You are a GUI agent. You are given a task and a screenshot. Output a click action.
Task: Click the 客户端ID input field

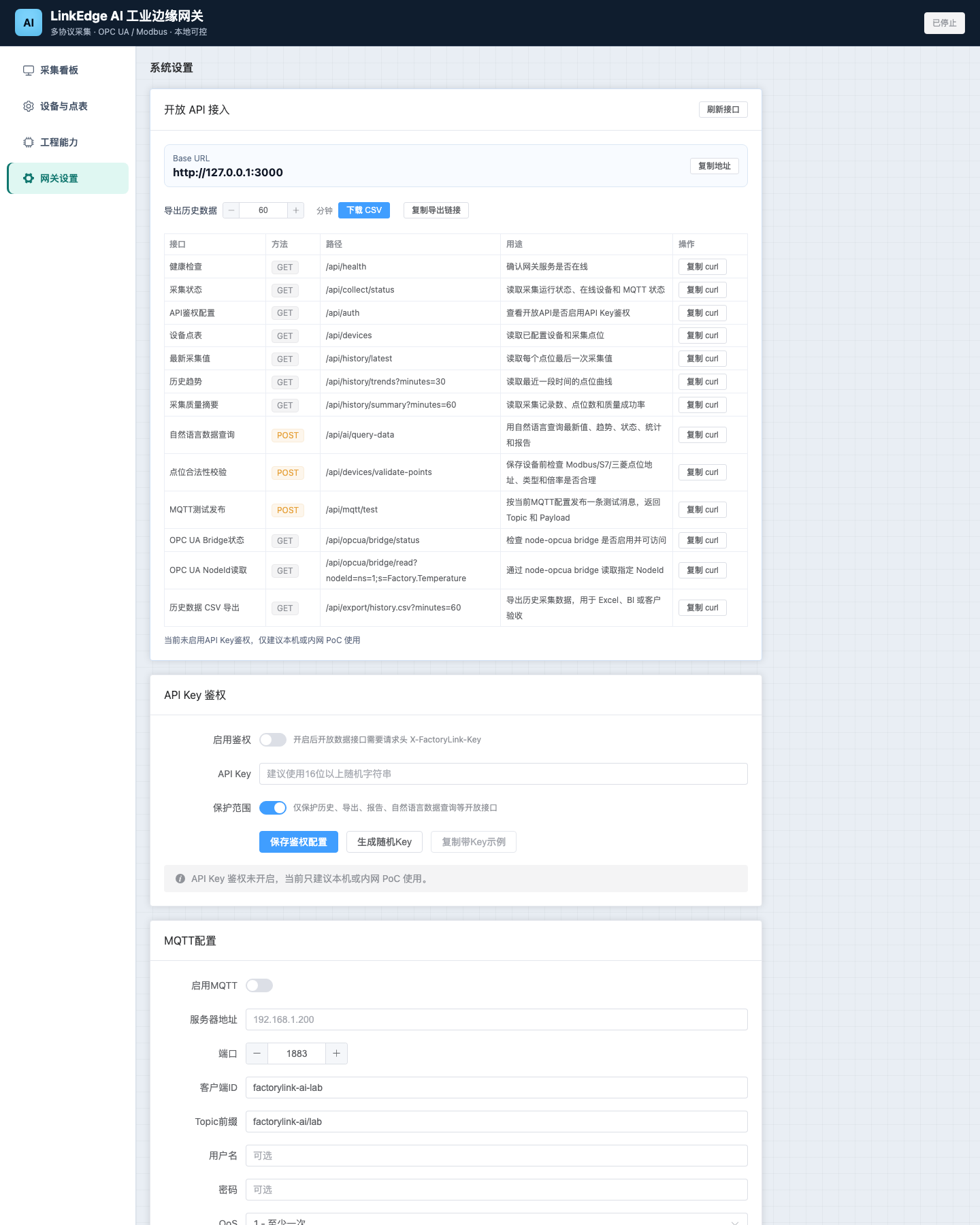[x=497, y=1088]
